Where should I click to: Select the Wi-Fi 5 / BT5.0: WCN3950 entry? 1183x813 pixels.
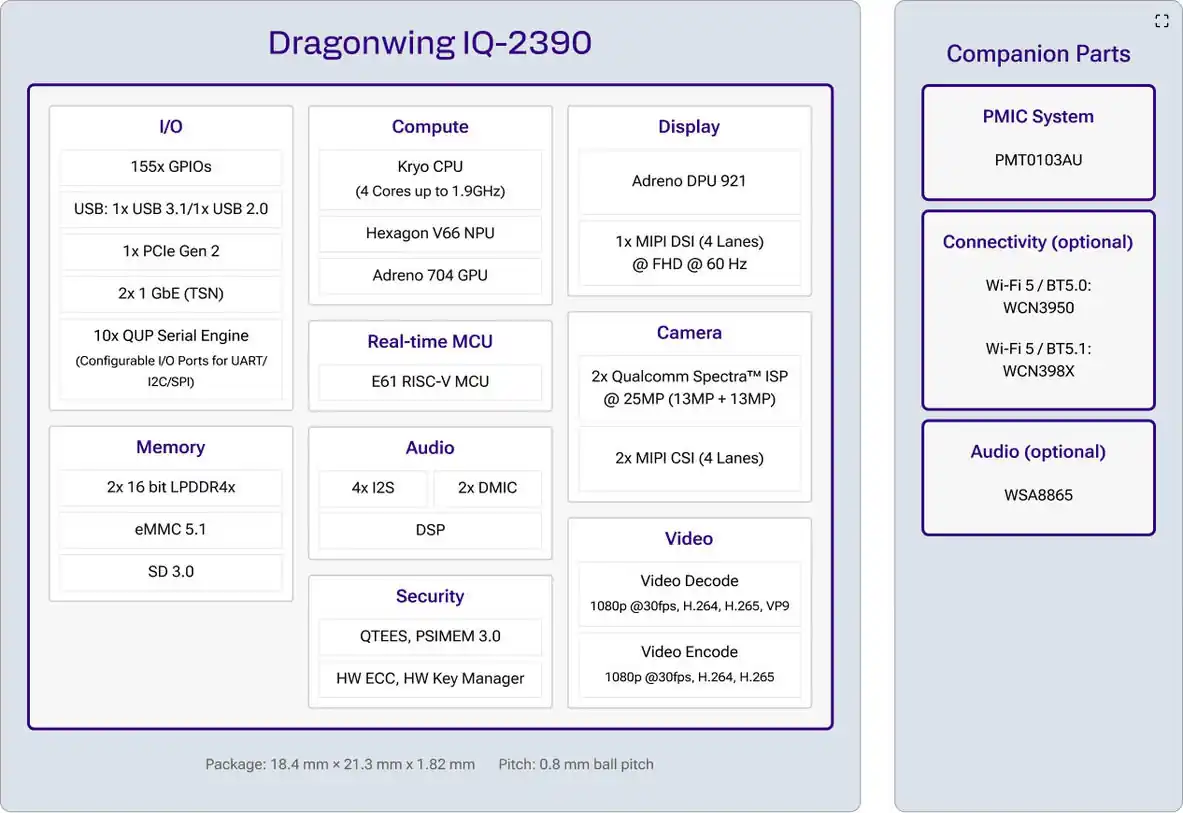pos(1038,296)
